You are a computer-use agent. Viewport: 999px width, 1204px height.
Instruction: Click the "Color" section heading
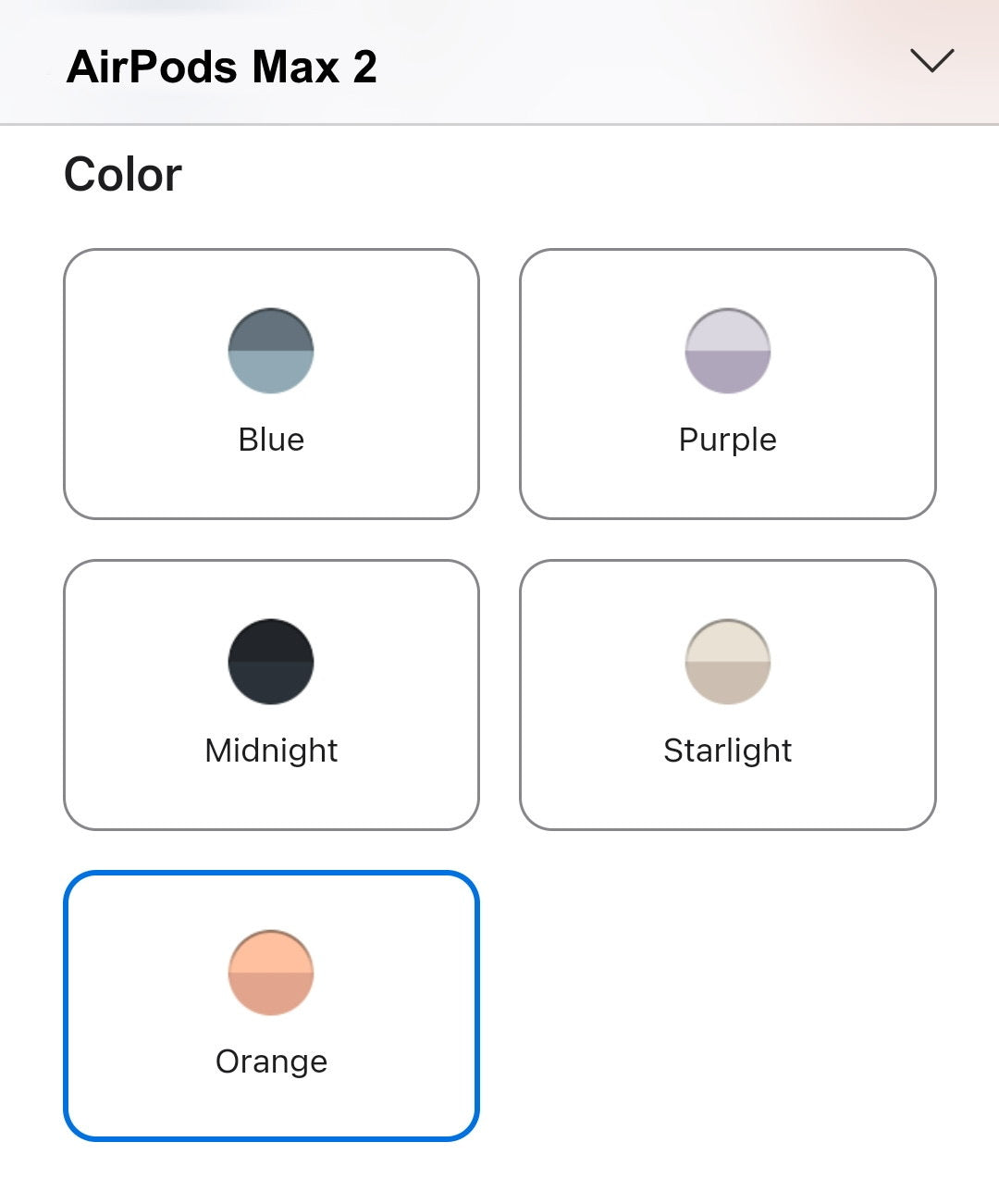123,174
